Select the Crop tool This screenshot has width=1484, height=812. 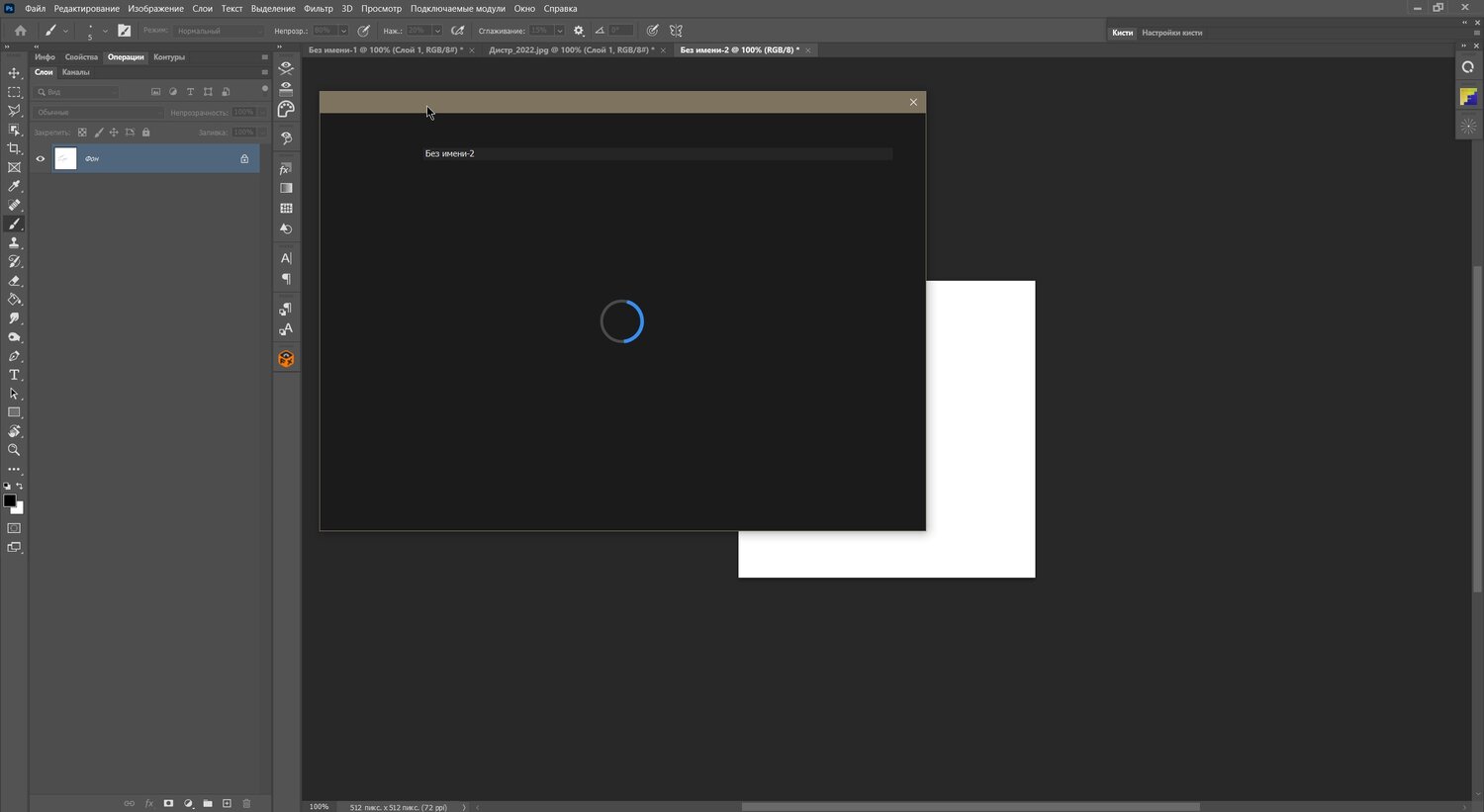click(14, 148)
